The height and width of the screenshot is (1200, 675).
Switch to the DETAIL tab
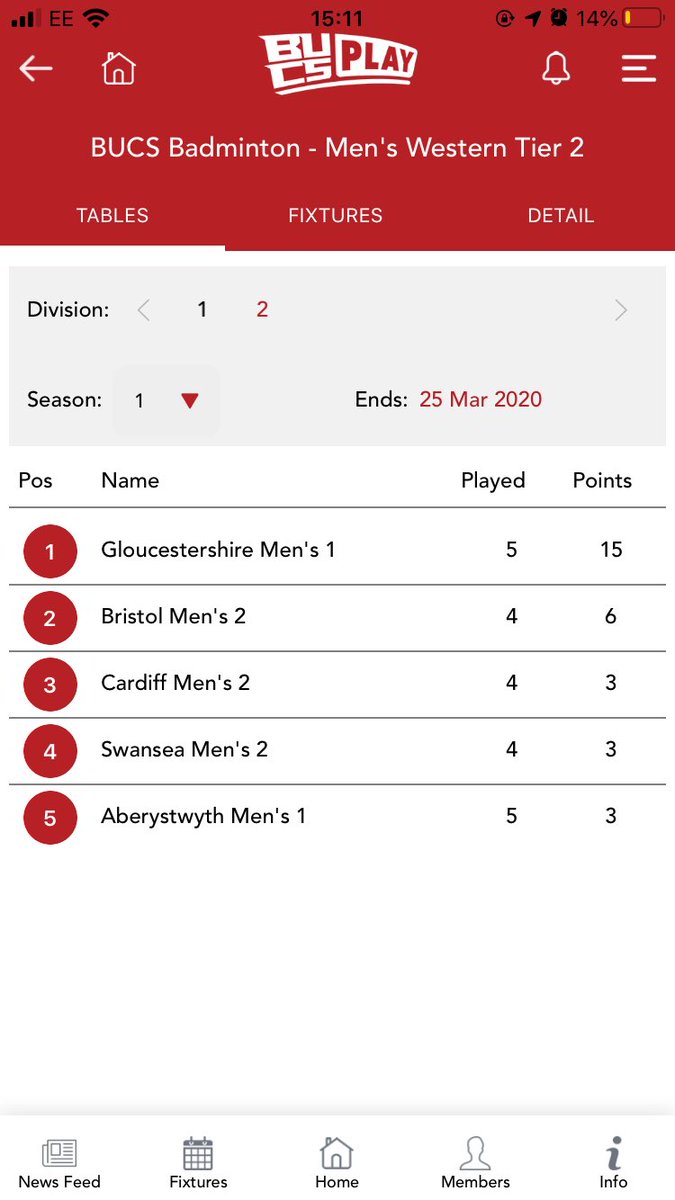(561, 215)
